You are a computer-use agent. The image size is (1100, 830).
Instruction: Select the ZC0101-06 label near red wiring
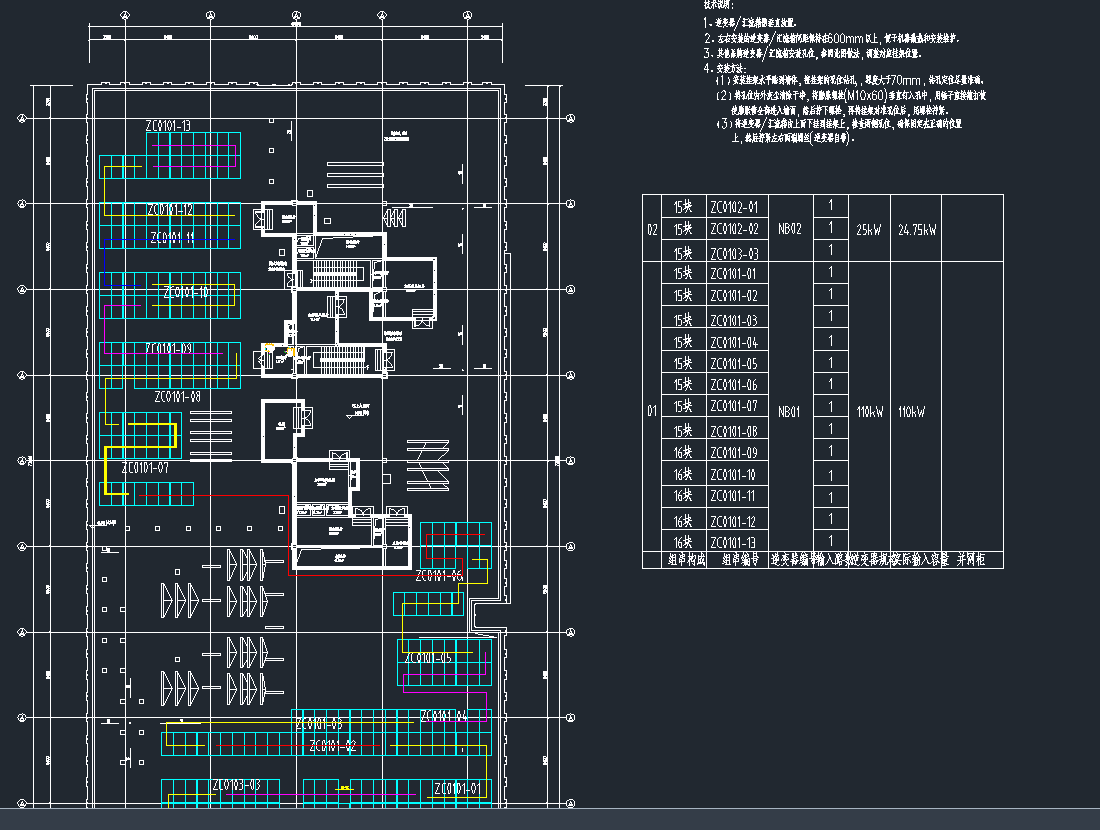point(439,576)
